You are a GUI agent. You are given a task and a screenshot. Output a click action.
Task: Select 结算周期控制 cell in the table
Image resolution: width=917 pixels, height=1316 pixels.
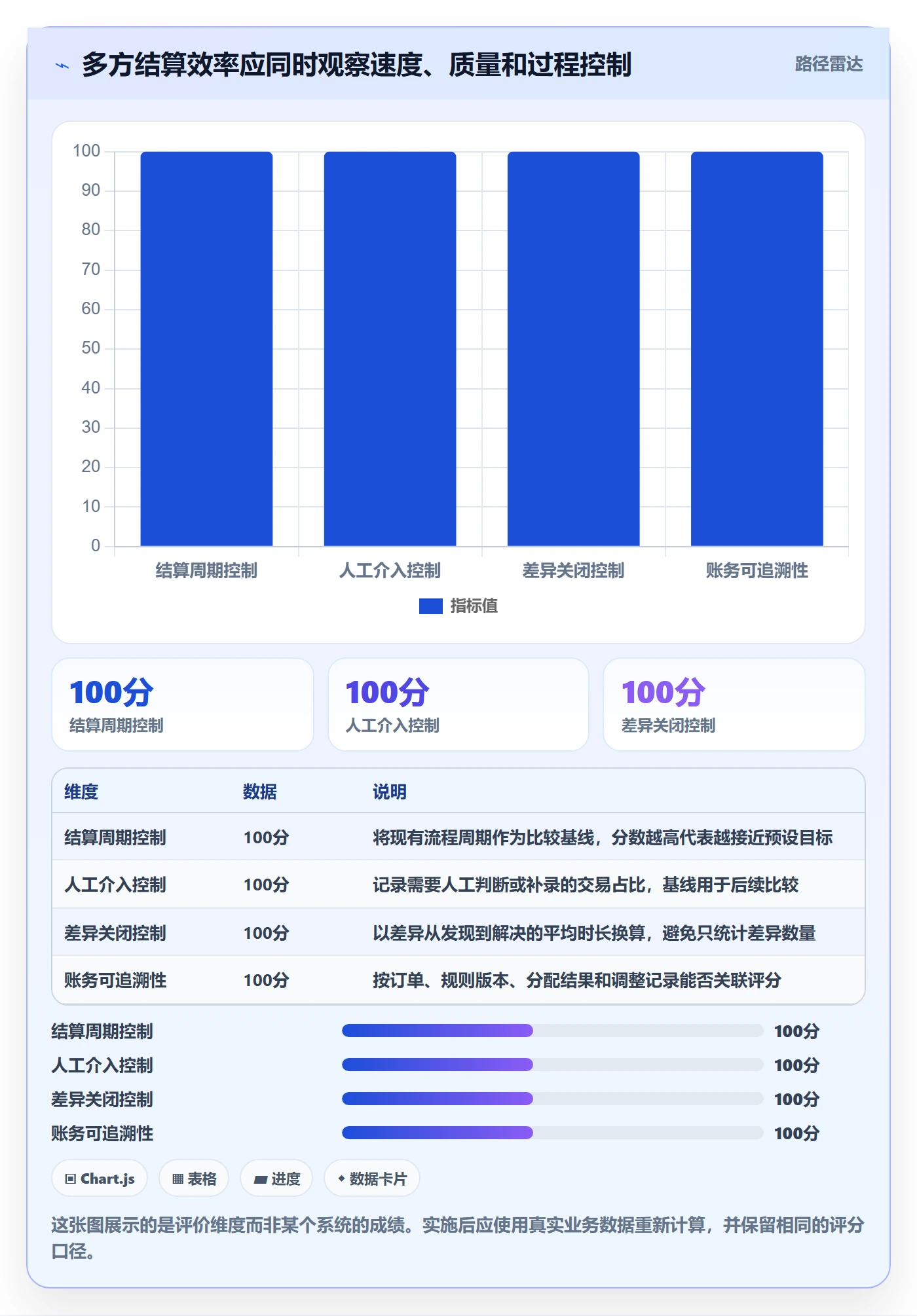pyautogui.click(x=115, y=838)
